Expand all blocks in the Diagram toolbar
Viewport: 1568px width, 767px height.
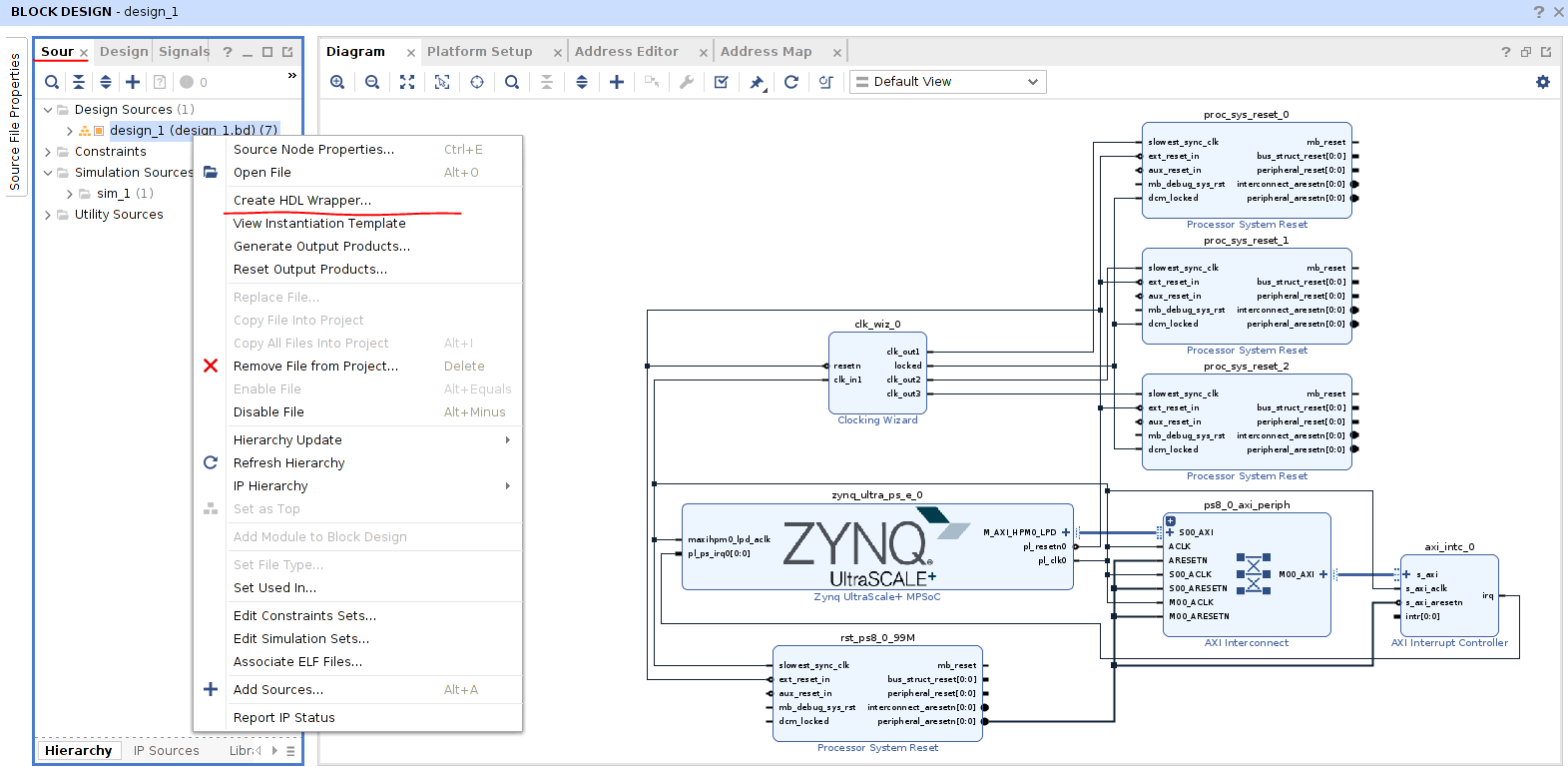coord(582,82)
